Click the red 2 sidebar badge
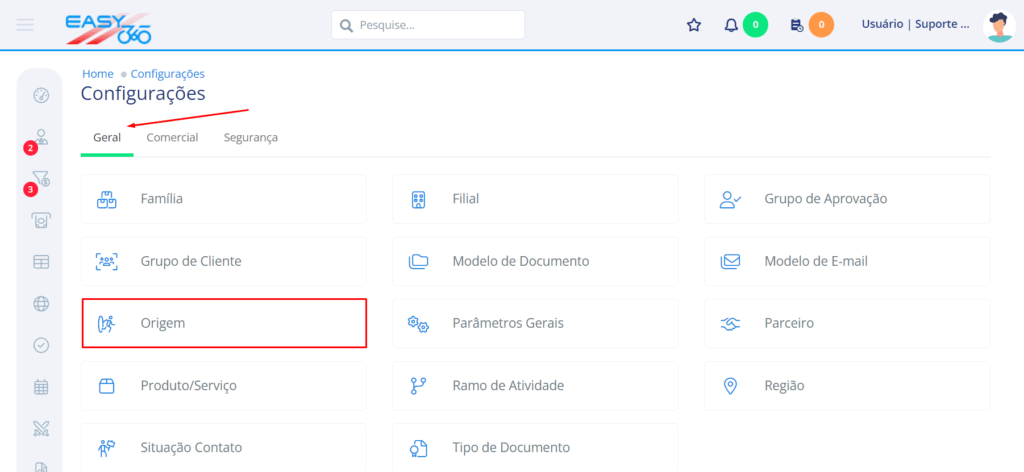 [30, 148]
